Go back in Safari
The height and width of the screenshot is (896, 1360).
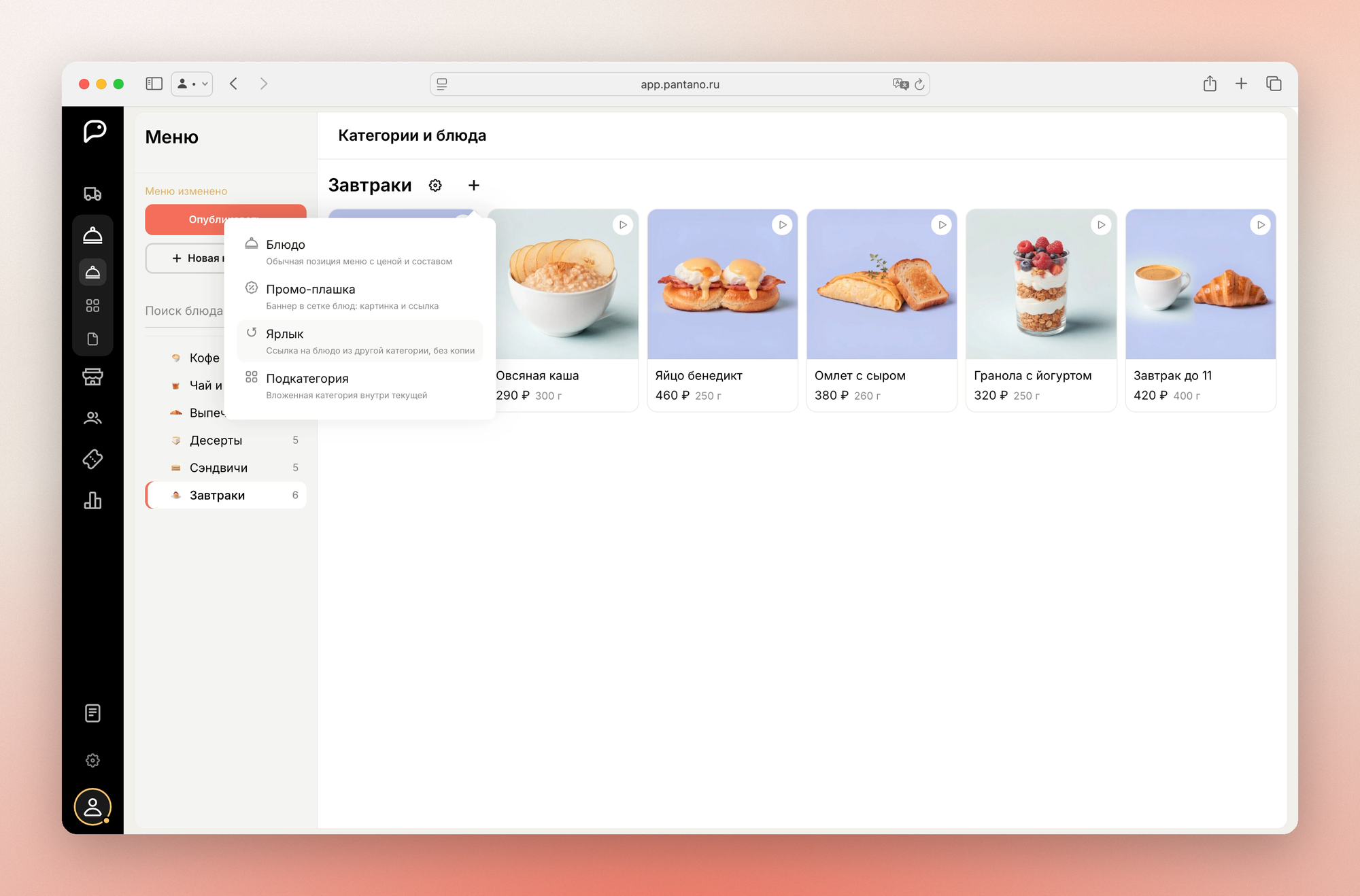coord(233,84)
